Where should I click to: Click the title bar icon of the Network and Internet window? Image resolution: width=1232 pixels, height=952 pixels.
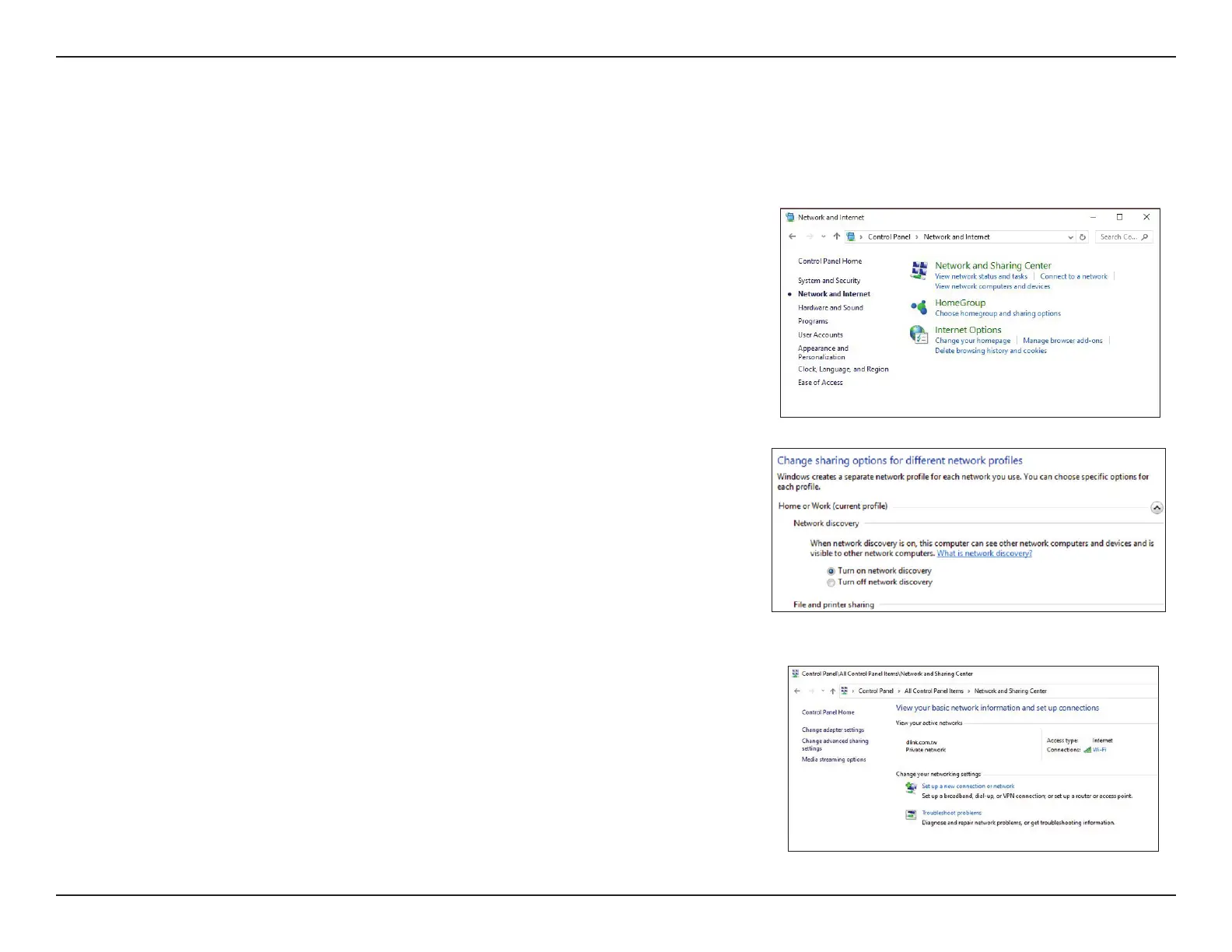pyautogui.click(x=790, y=218)
